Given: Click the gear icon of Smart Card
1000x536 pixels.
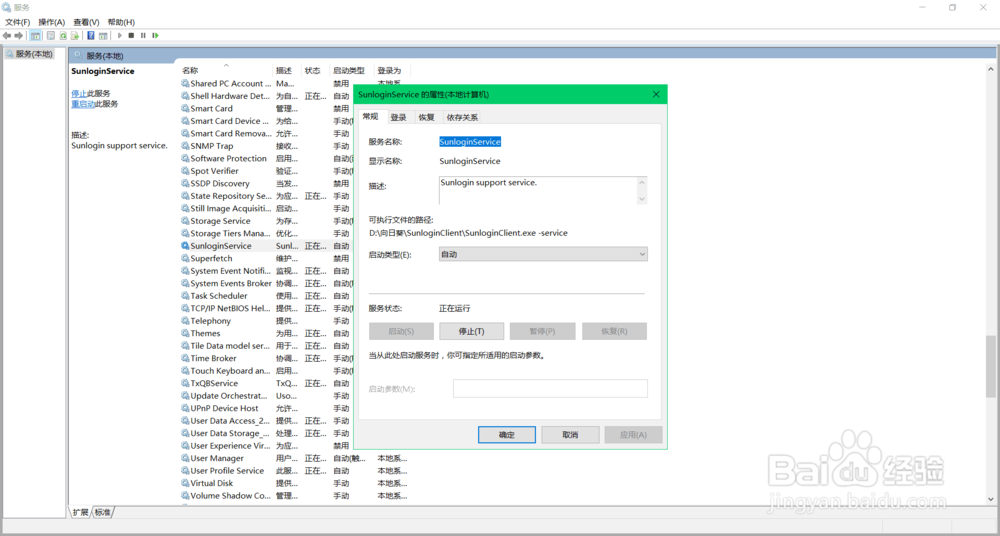Looking at the screenshot, I should click(x=185, y=108).
